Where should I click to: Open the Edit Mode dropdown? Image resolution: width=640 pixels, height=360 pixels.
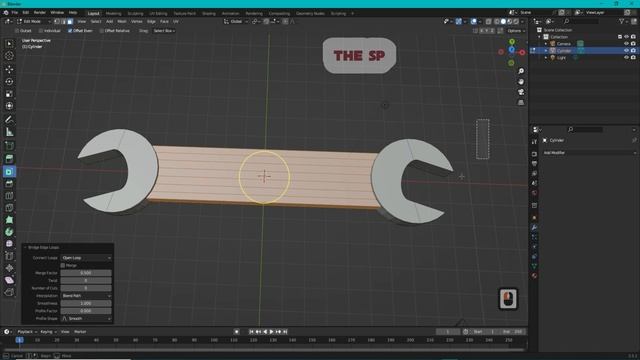(x=34, y=21)
